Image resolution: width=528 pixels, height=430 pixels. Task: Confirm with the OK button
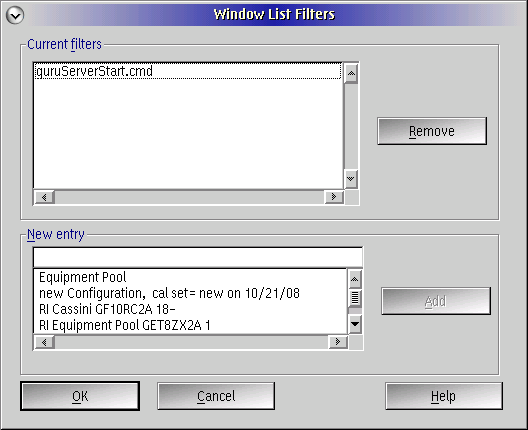80,396
